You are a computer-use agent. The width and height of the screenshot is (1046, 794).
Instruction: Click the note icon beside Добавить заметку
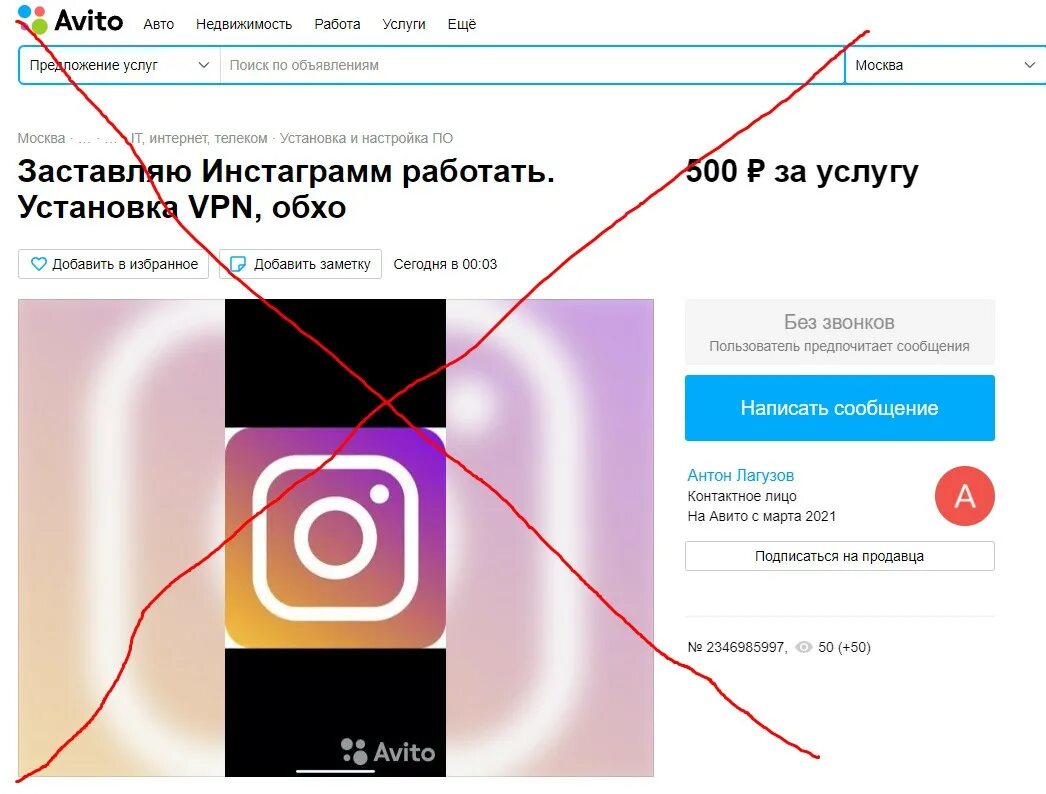click(x=237, y=264)
